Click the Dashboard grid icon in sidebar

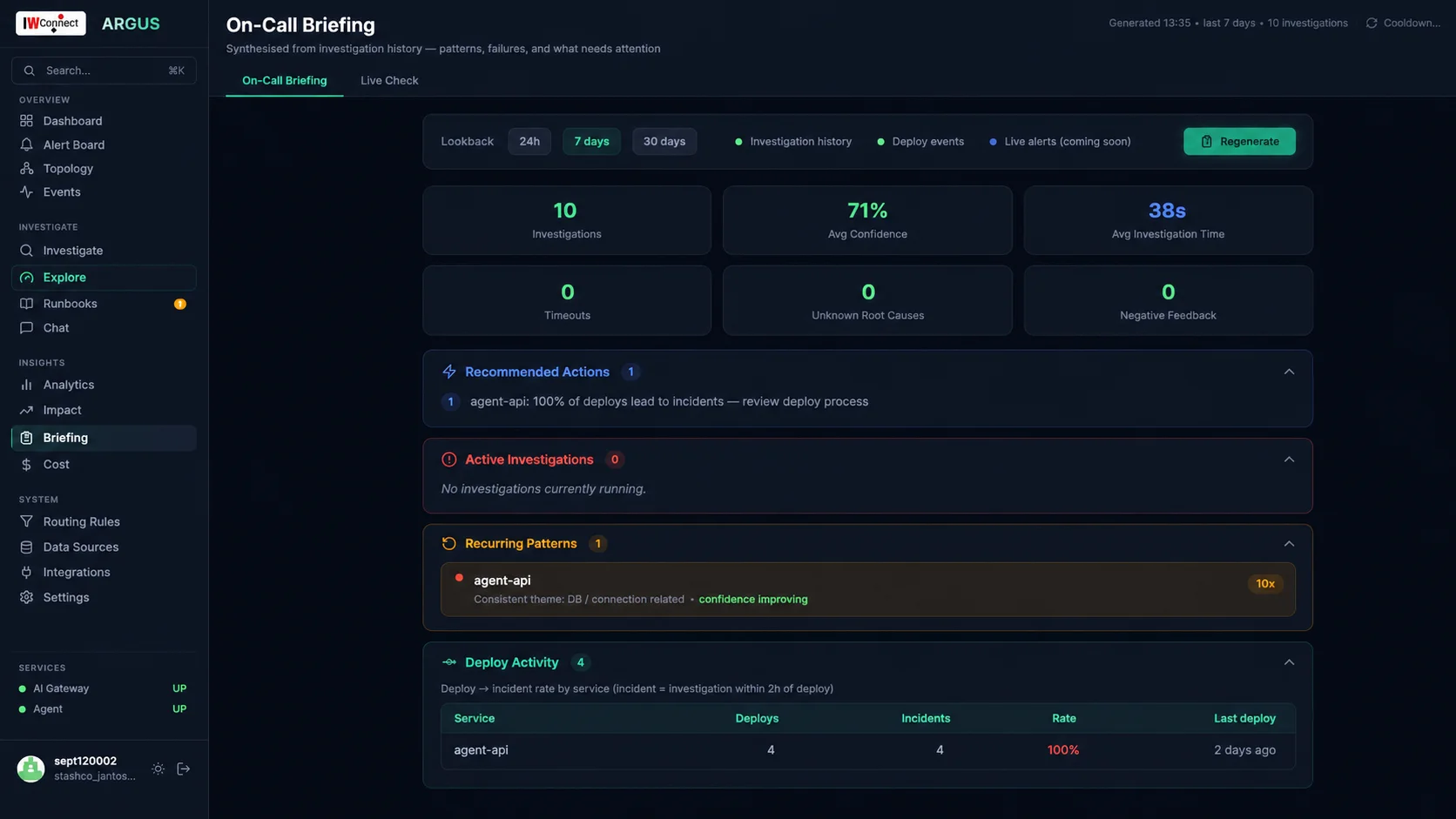coord(26,121)
